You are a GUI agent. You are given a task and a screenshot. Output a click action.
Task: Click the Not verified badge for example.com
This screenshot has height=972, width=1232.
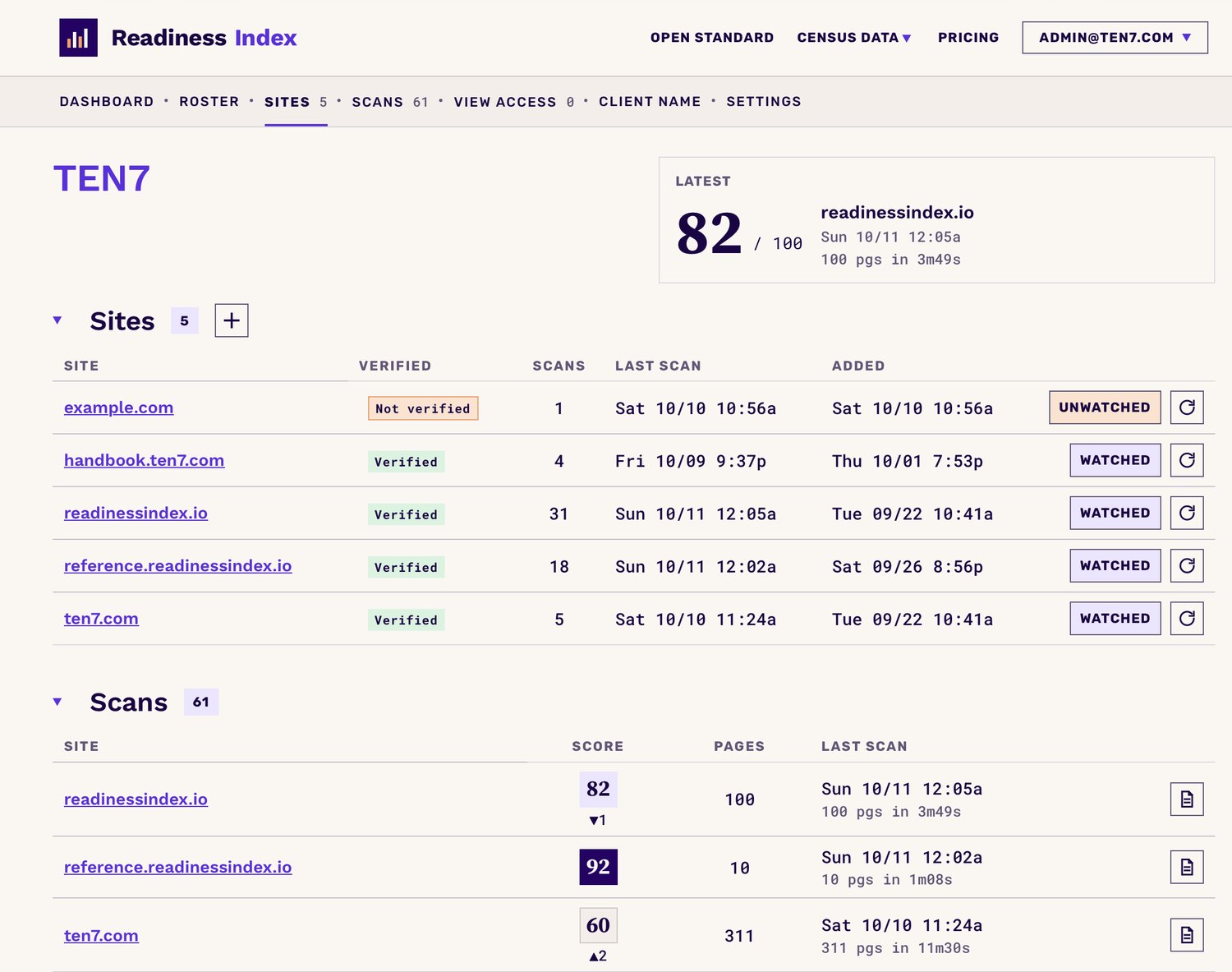click(x=423, y=408)
